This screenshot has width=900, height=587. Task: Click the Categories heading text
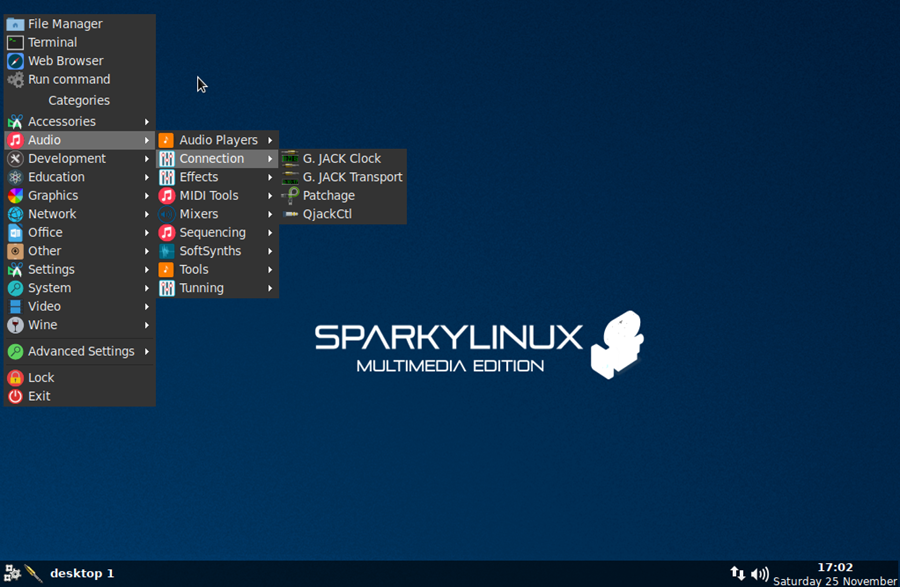pos(79,100)
